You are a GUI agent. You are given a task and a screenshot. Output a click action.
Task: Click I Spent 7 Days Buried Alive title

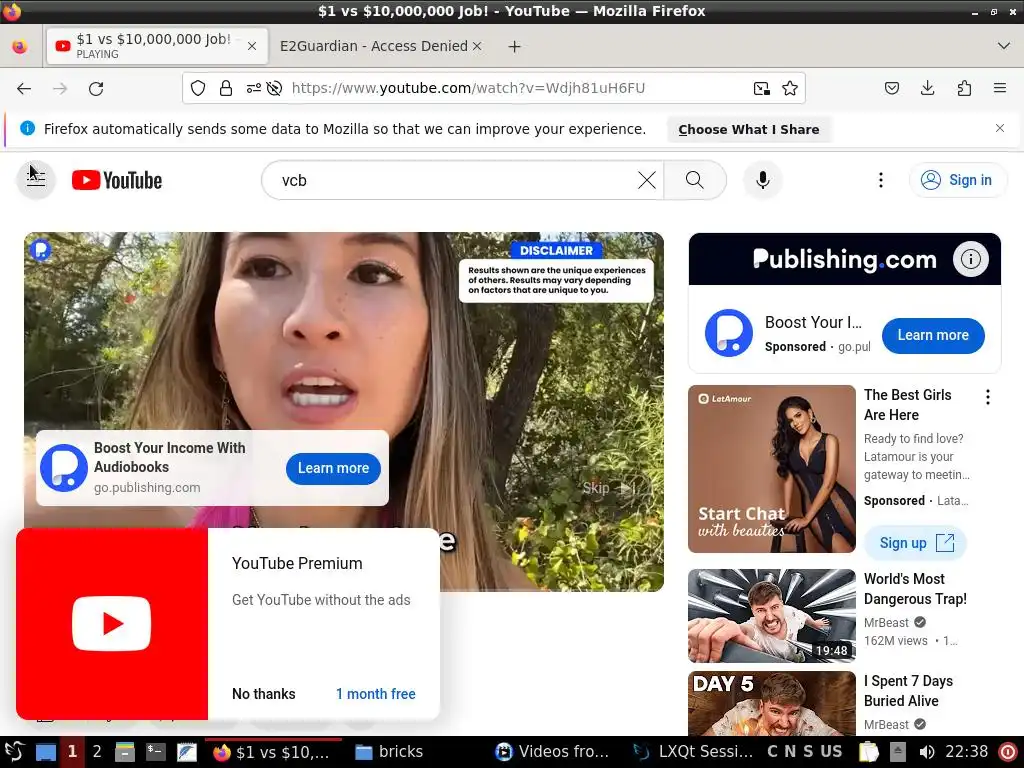pyautogui.click(x=908, y=691)
